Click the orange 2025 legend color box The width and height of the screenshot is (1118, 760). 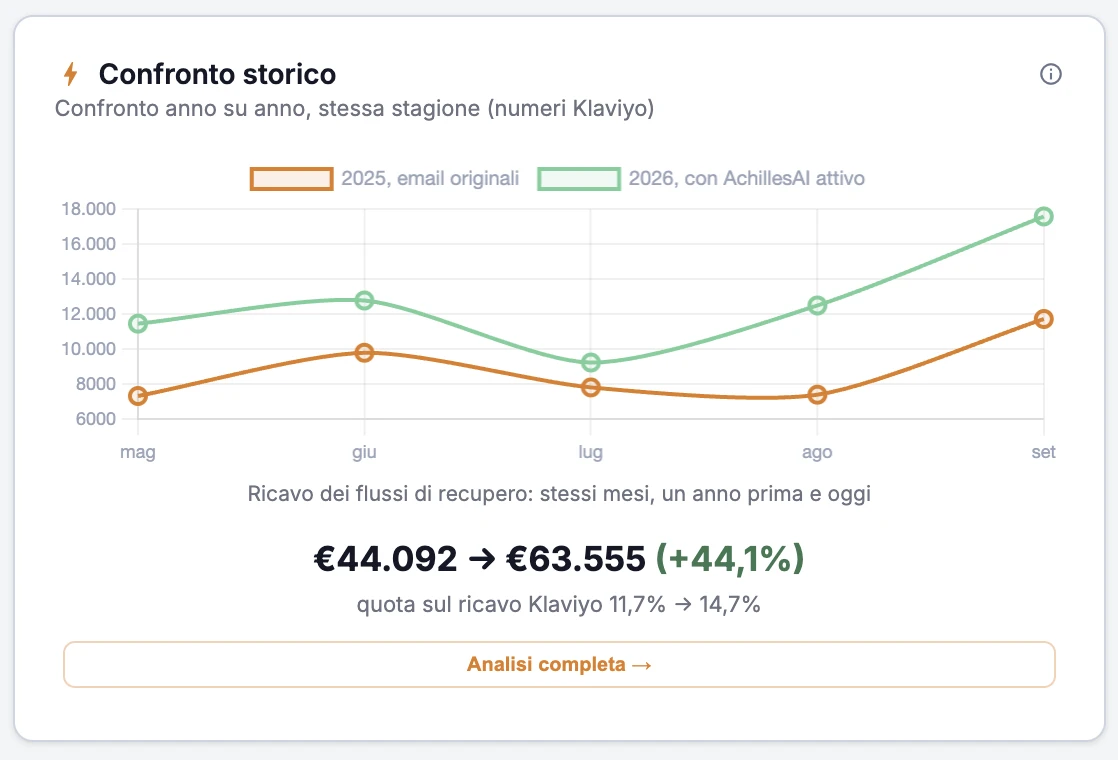[292, 179]
